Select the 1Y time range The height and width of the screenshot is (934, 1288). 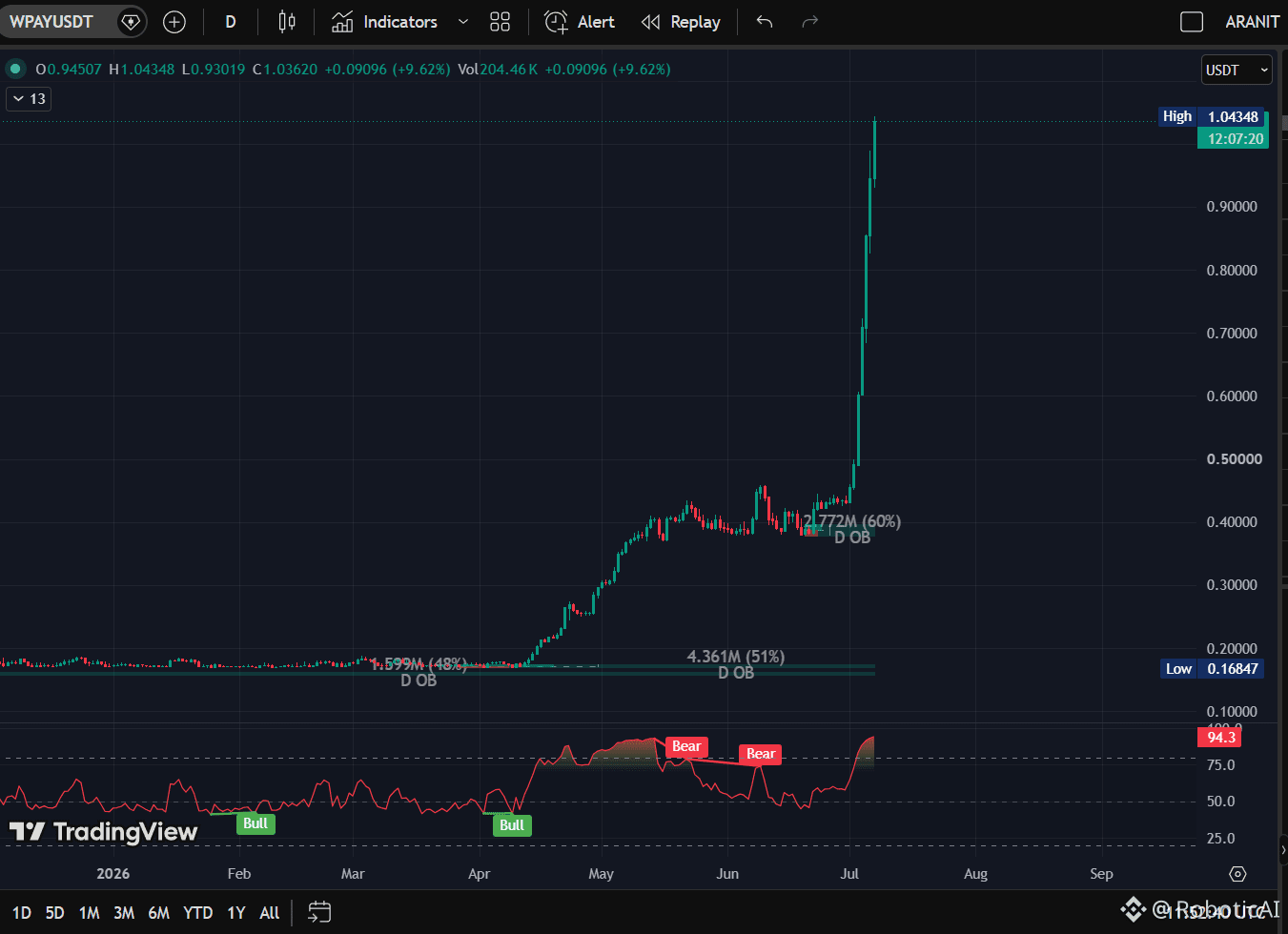236,912
